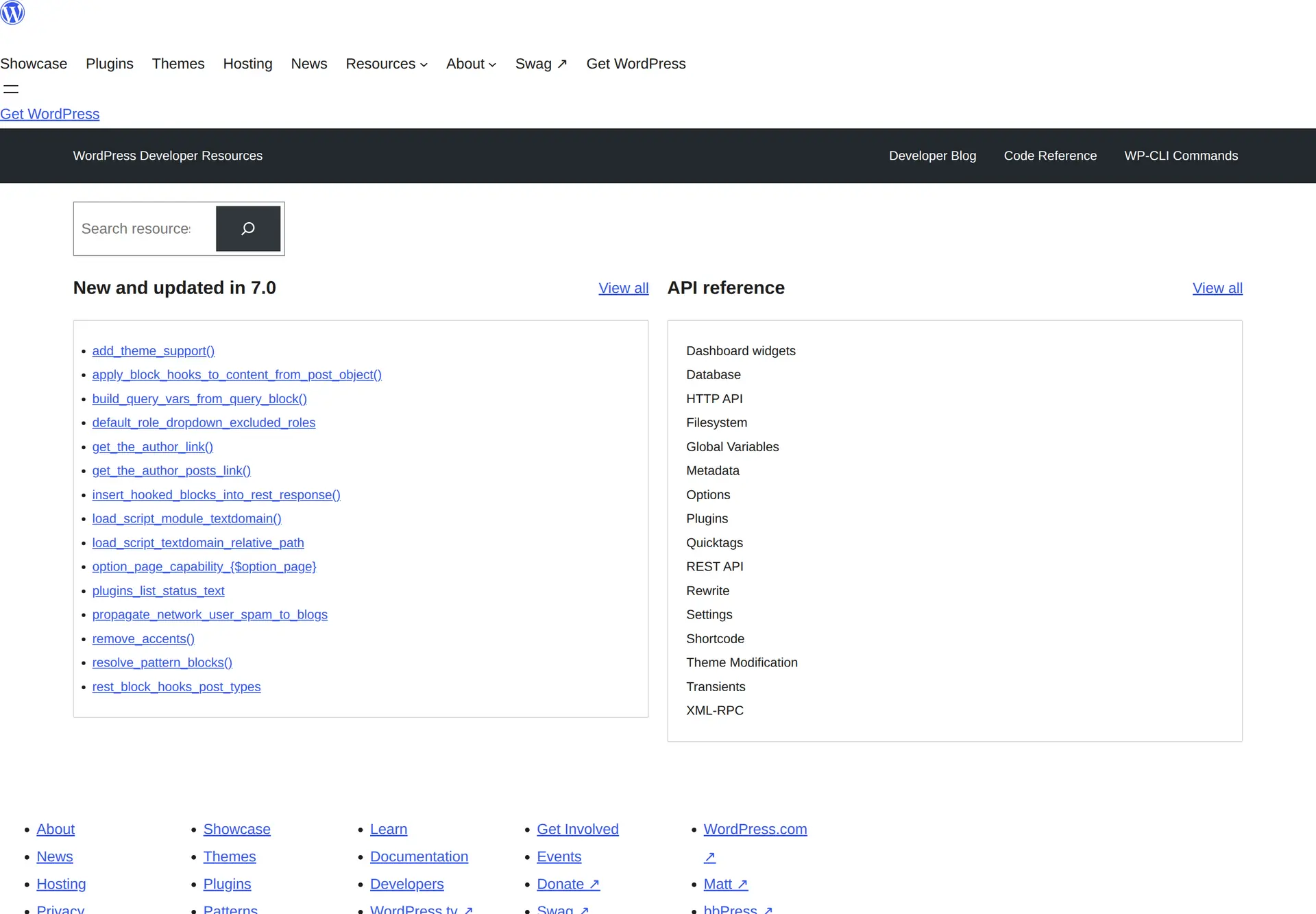This screenshot has width=1316, height=914.
Task: Open Swag external link in navigation
Action: [541, 64]
